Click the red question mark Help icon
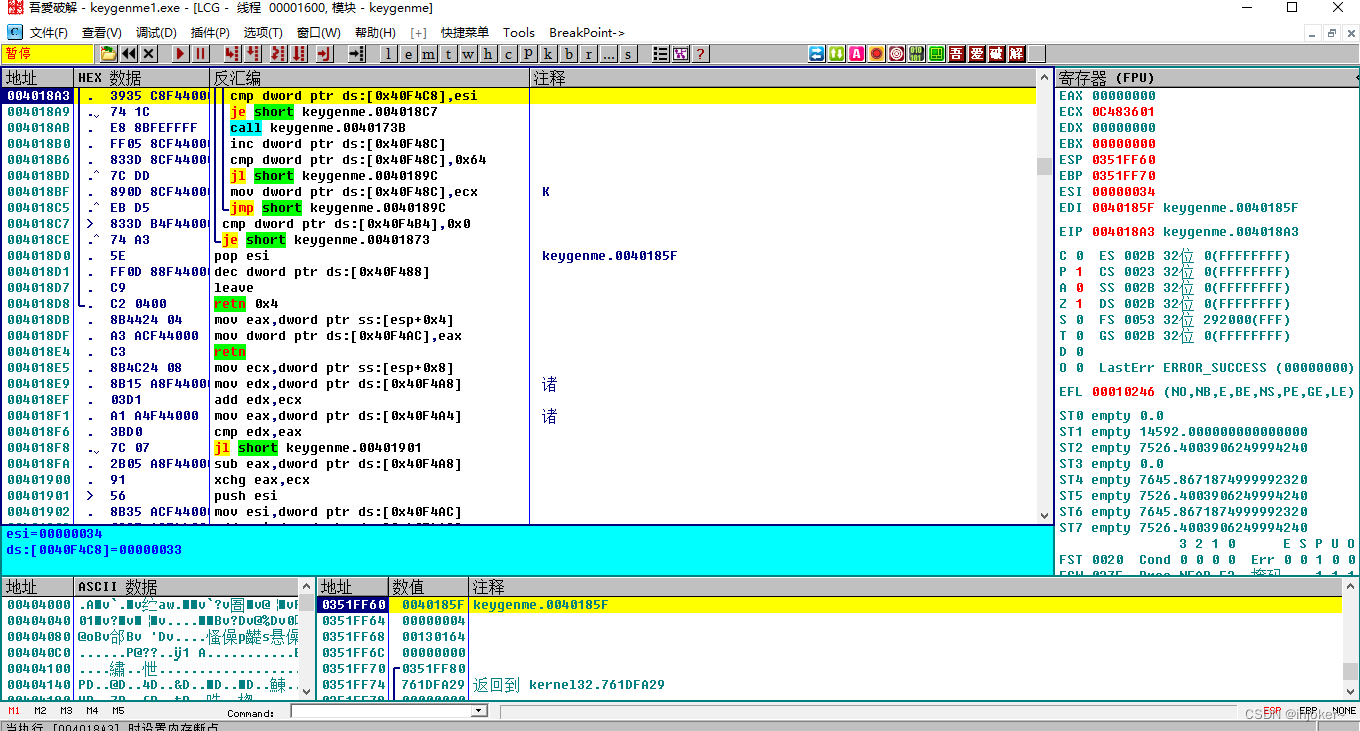This screenshot has height=731, width=1360. (x=700, y=54)
